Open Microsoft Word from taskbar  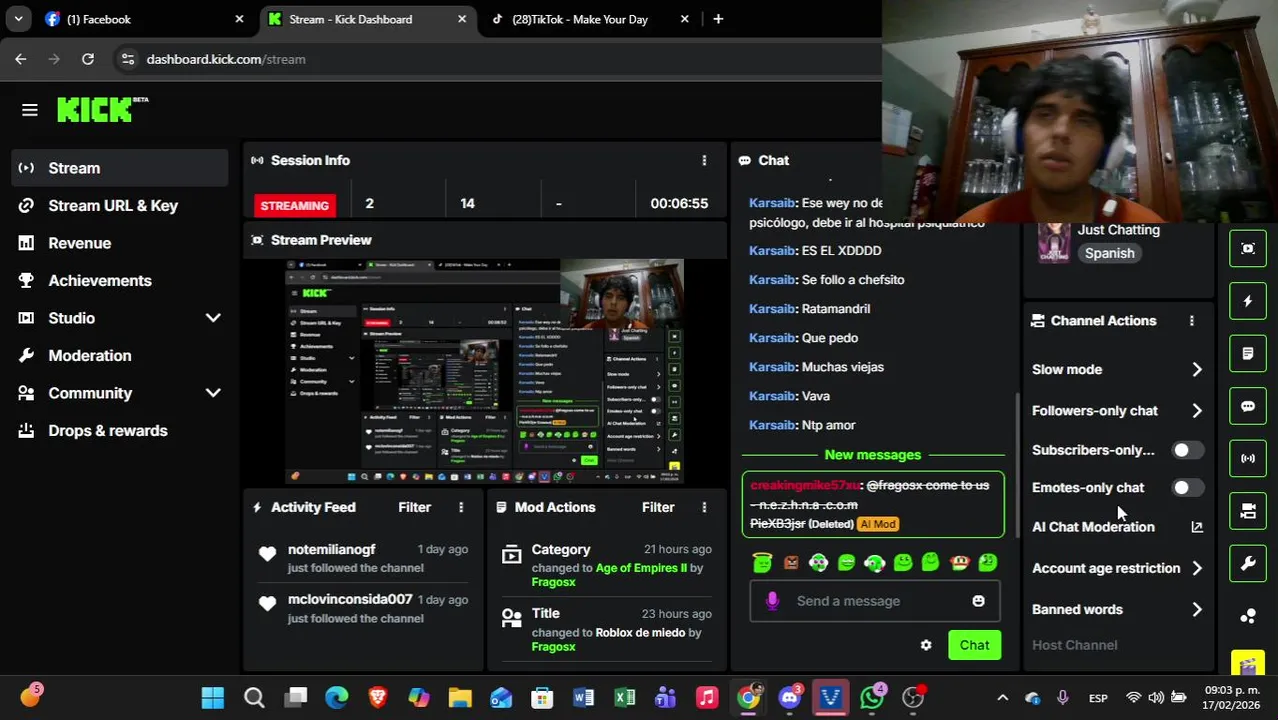[x=584, y=697]
